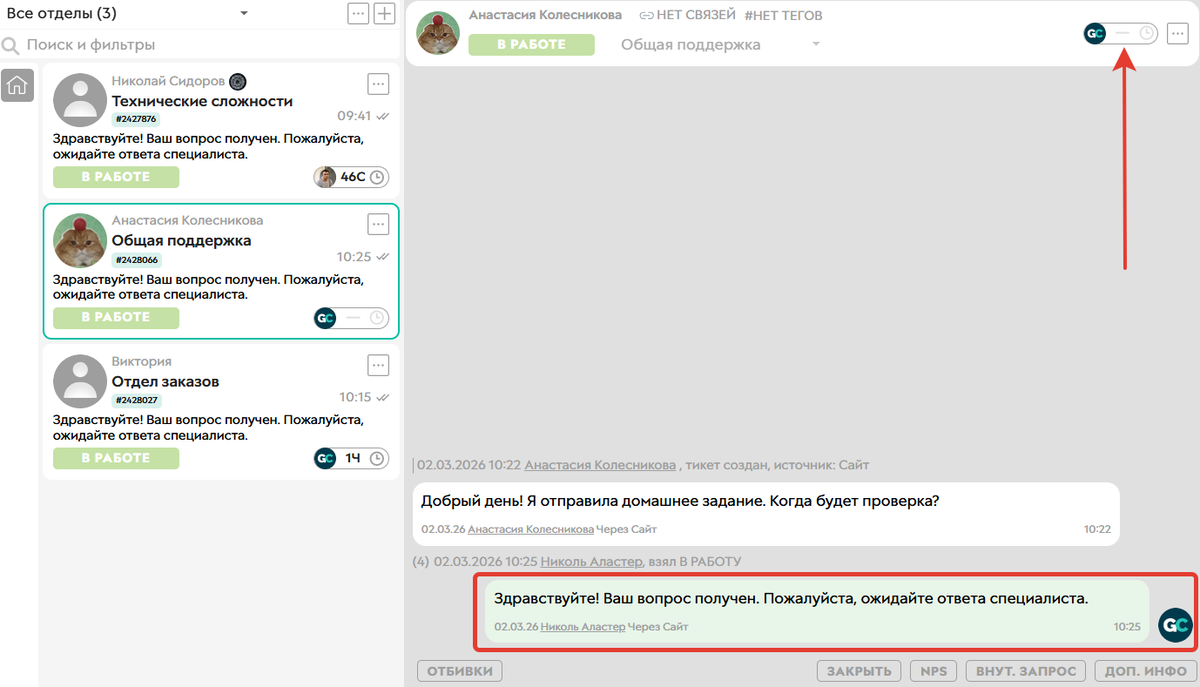1200x687 pixels.
Task: Open the home icon in sidebar
Action: click(17, 85)
